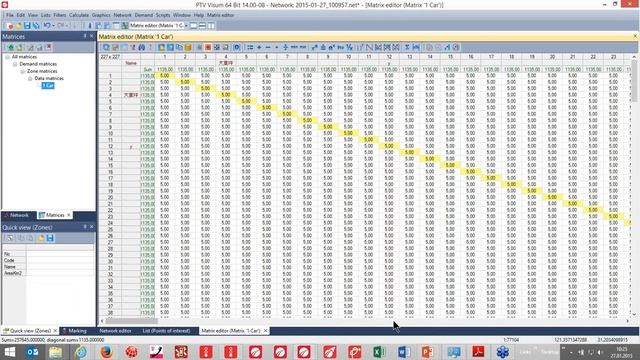The height and width of the screenshot is (360, 640).
Task: Open the Matrix editor menu
Action: [x=220, y=15]
